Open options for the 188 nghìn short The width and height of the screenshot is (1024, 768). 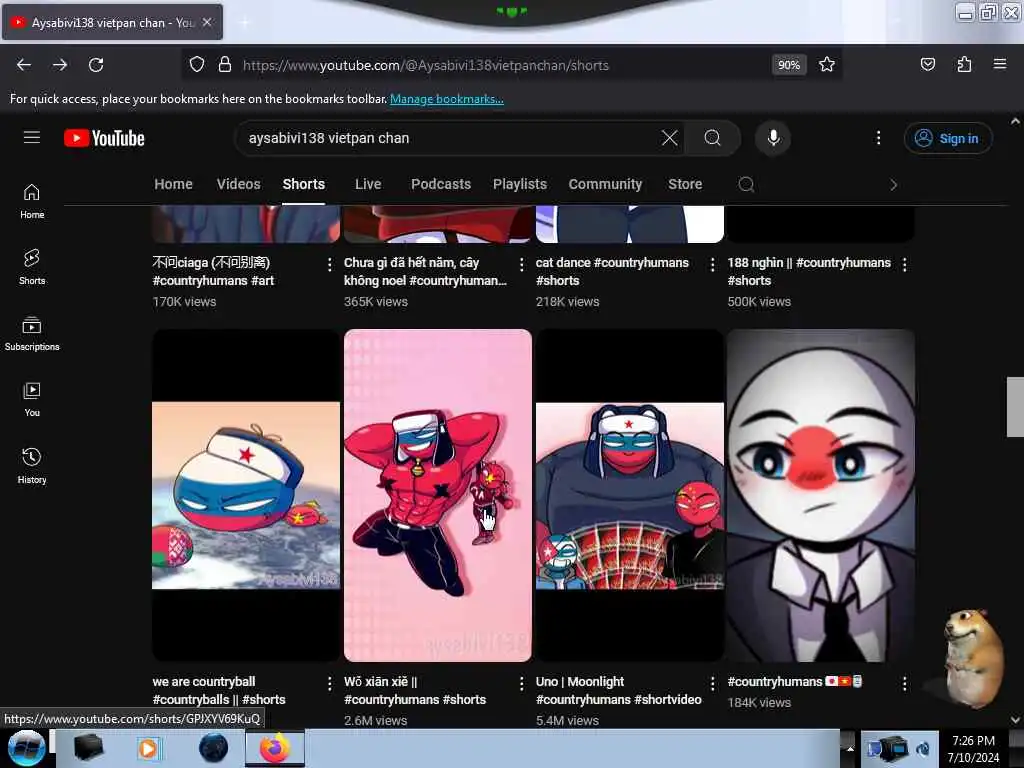[x=904, y=264]
